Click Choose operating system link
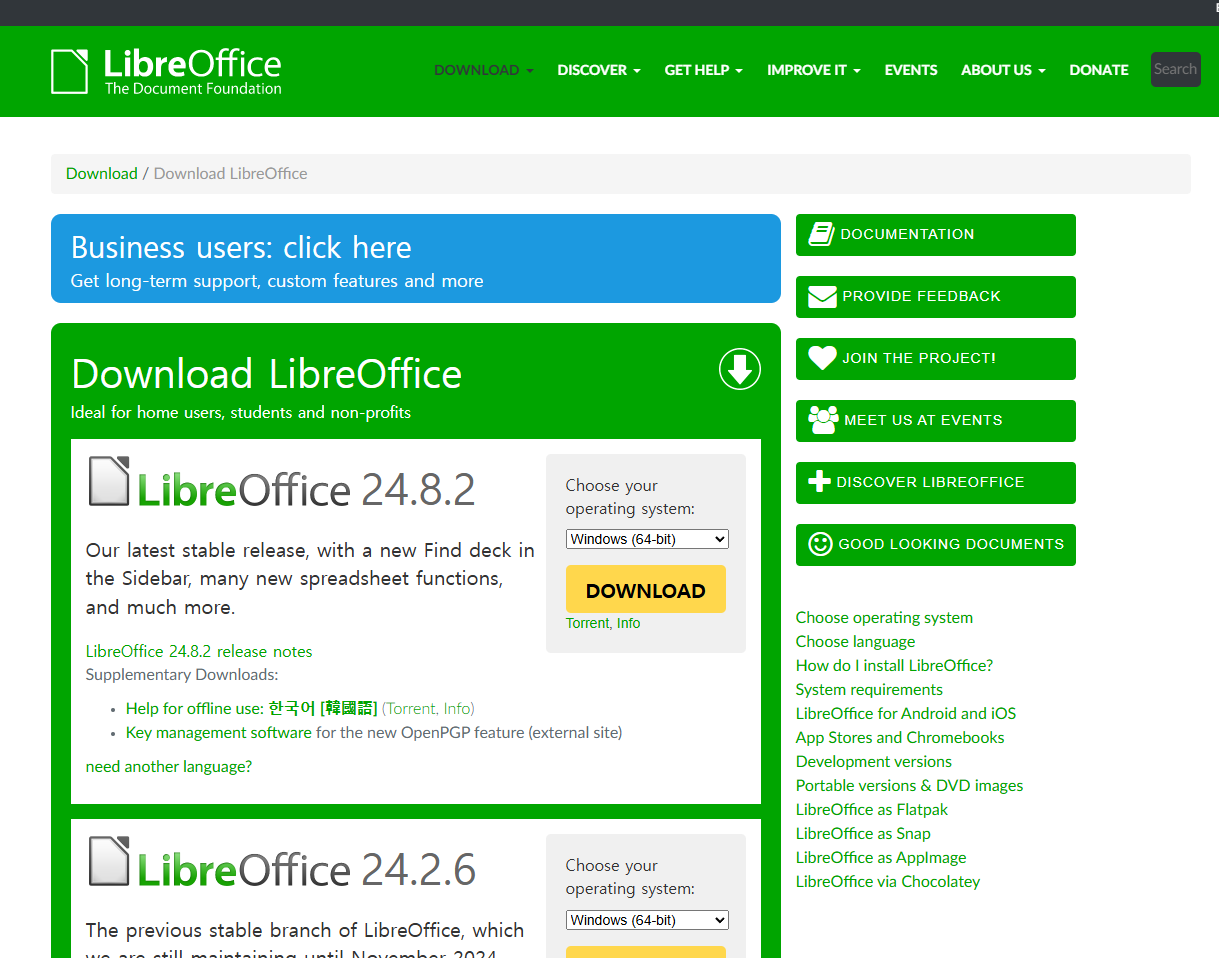Screen dimensions: 1219x958 point(884,617)
